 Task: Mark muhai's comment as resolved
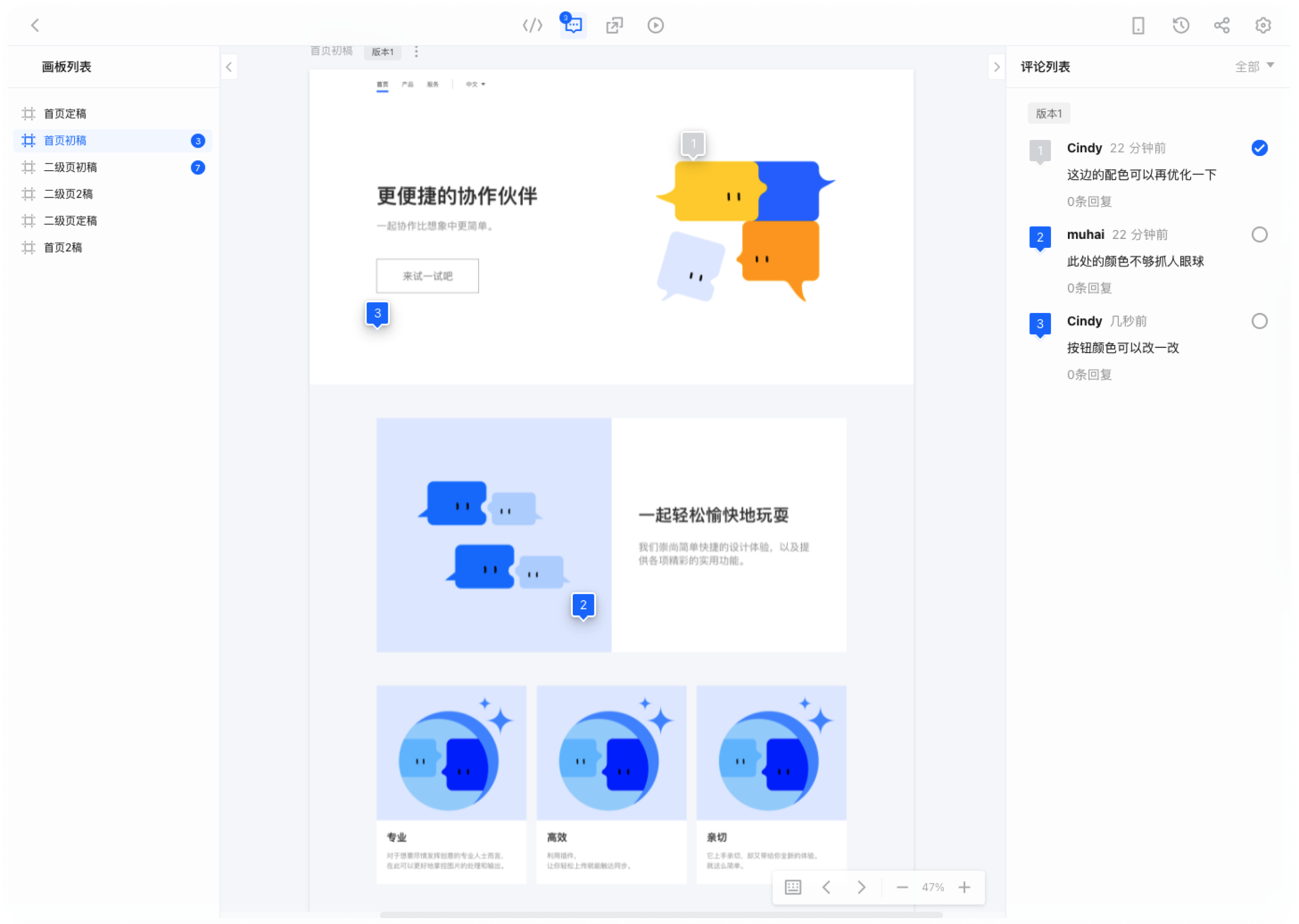(1259, 234)
